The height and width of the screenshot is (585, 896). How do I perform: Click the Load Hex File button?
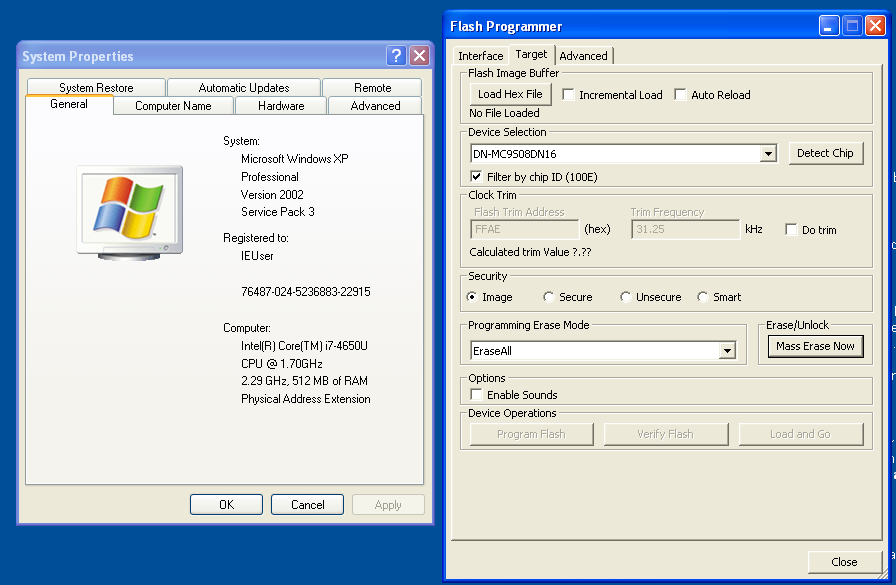coord(510,94)
